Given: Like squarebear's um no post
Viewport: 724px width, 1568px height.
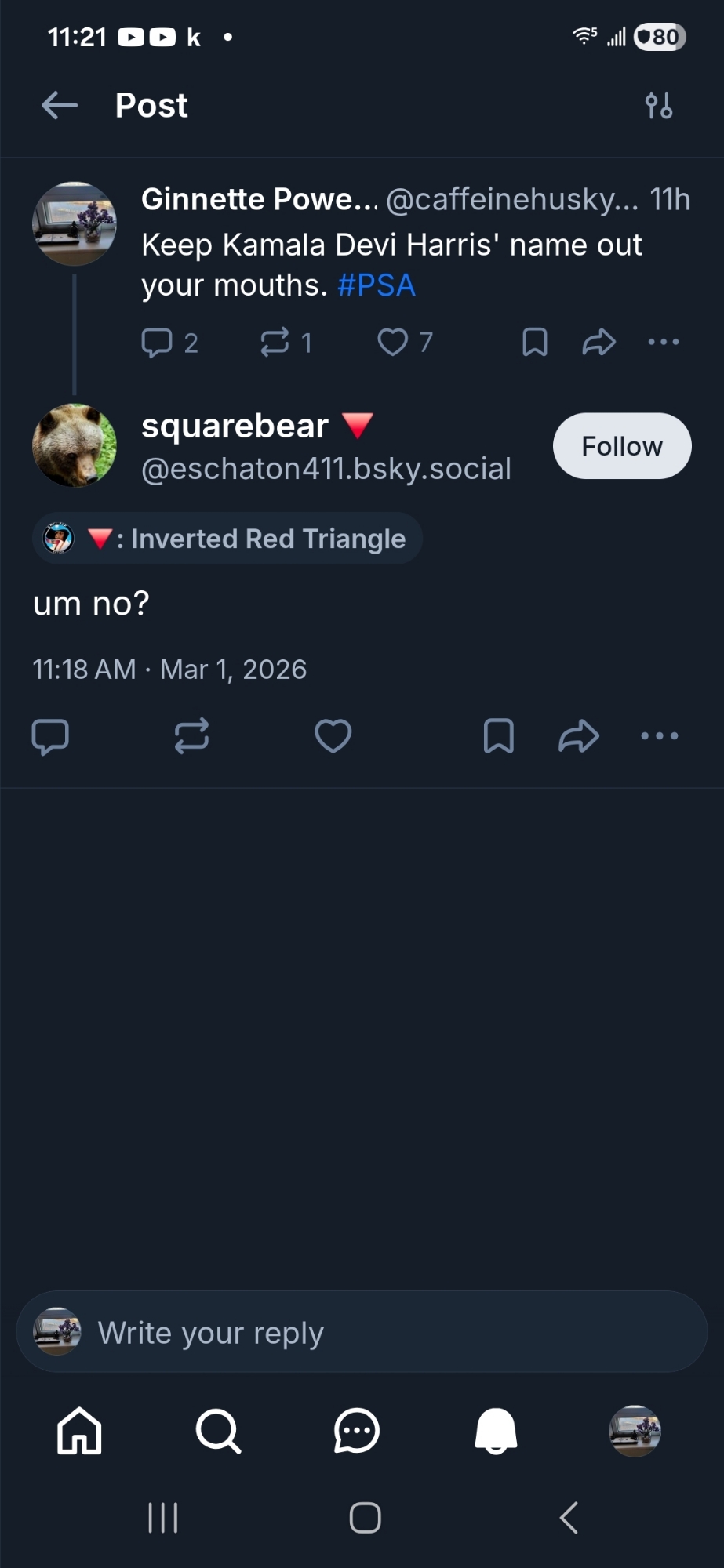Looking at the screenshot, I should [333, 736].
